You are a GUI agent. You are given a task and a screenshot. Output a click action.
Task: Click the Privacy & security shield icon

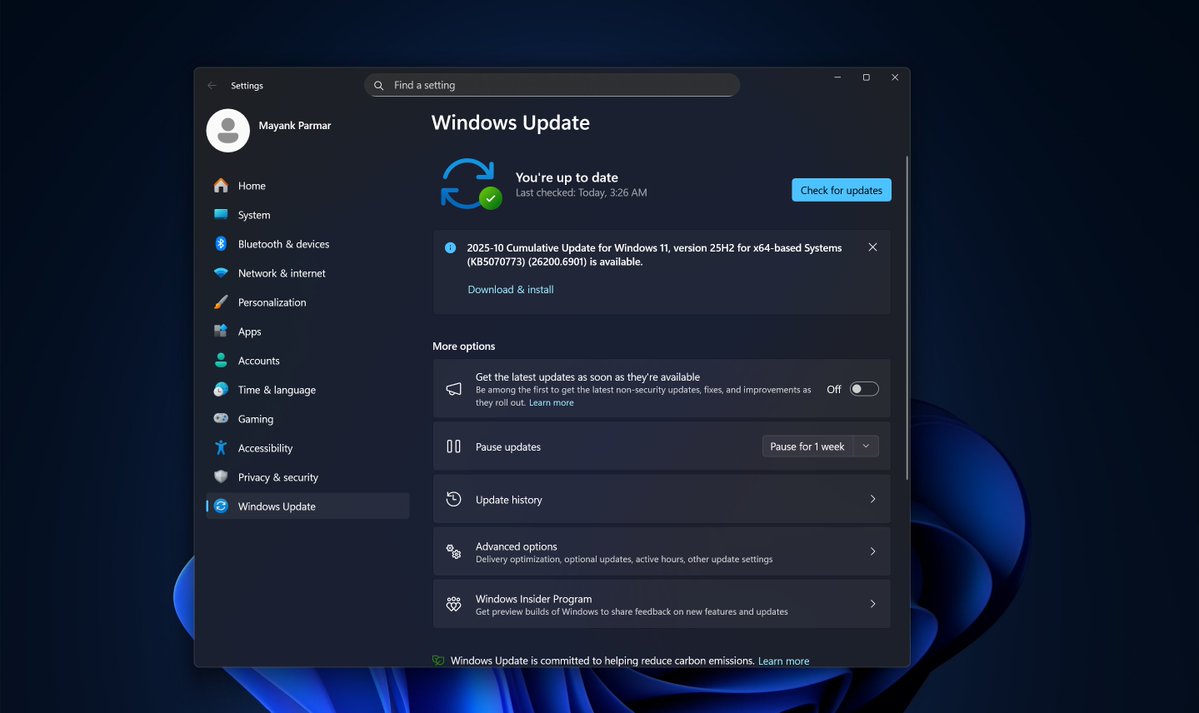[x=221, y=477]
